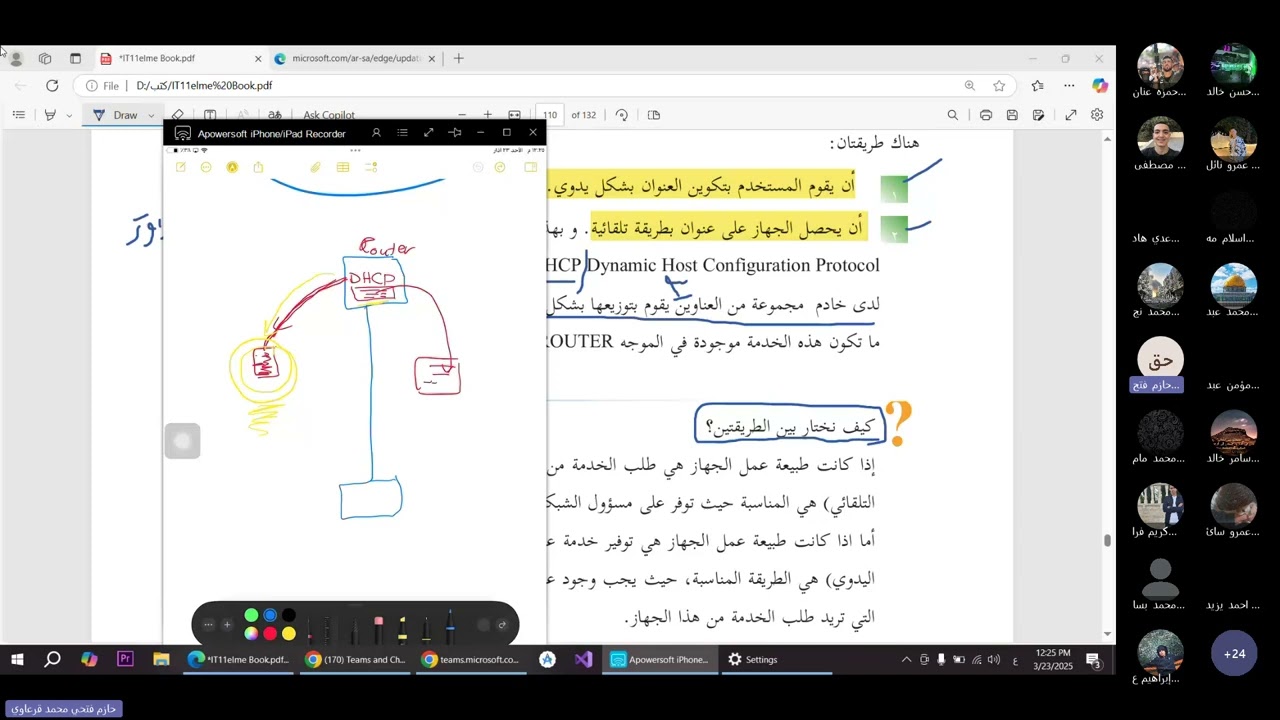Click the plus button in drawing palette
Image resolution: width=1280 pixels, height=720 pixels.
227,625
